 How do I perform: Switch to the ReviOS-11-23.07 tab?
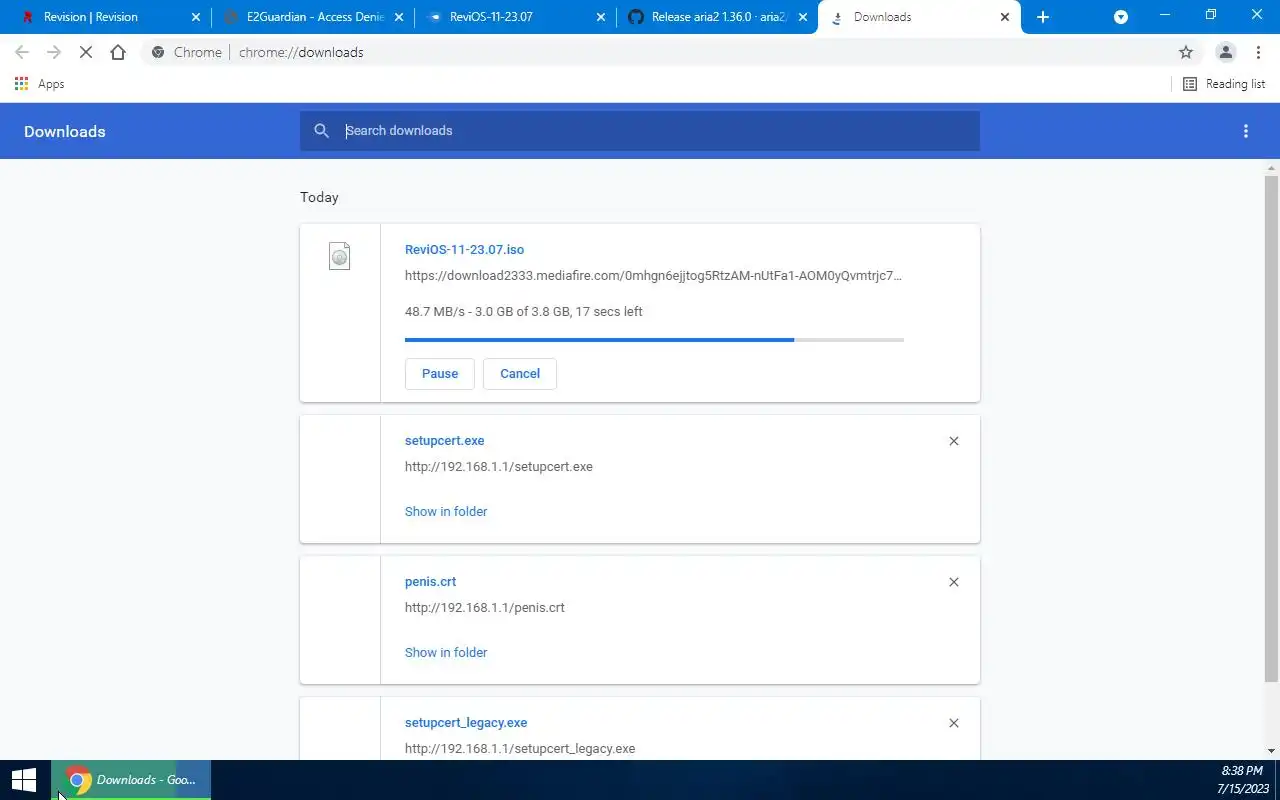[x=515, y=17]
